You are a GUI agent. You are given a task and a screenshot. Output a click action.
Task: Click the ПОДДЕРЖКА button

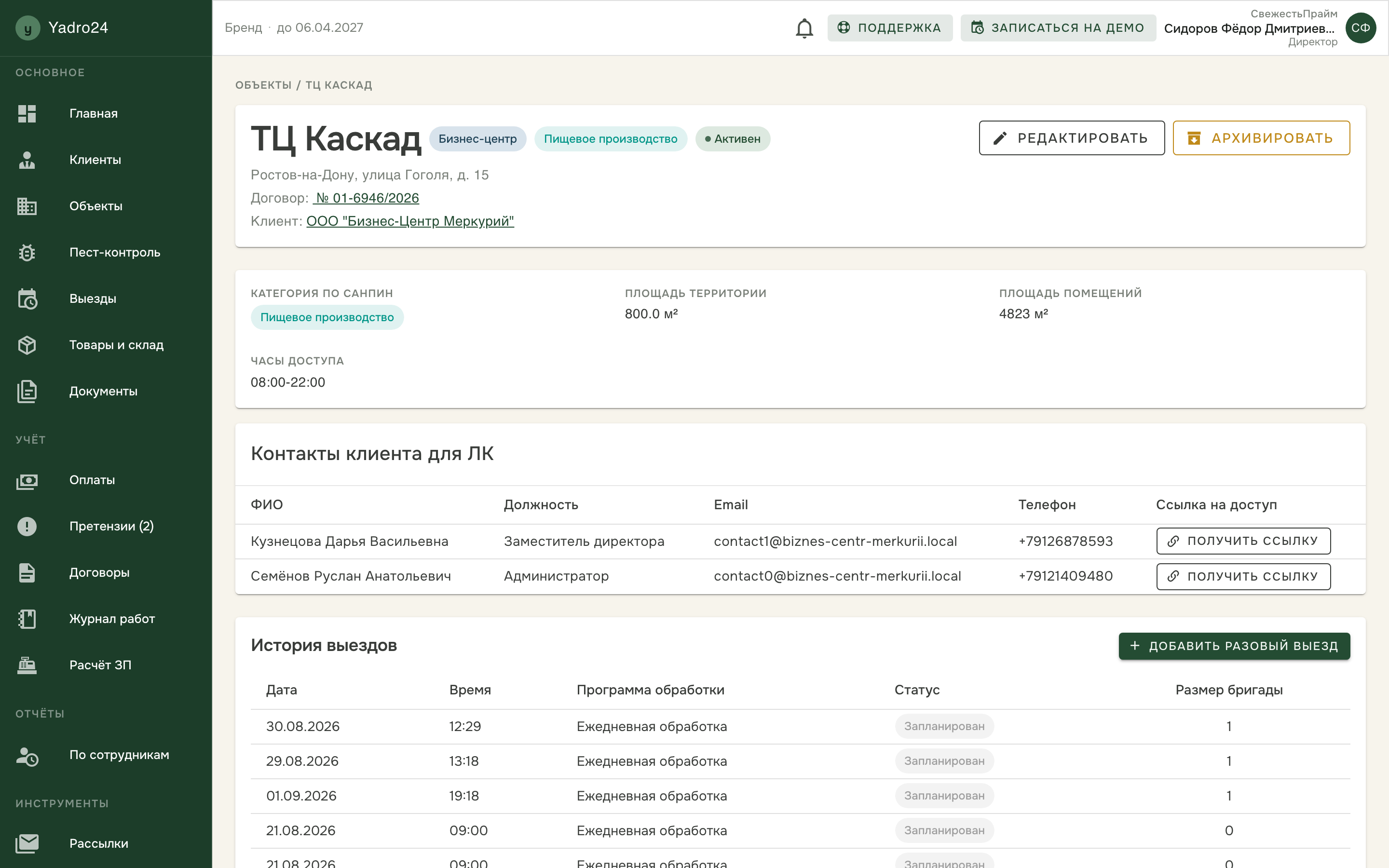890,27
